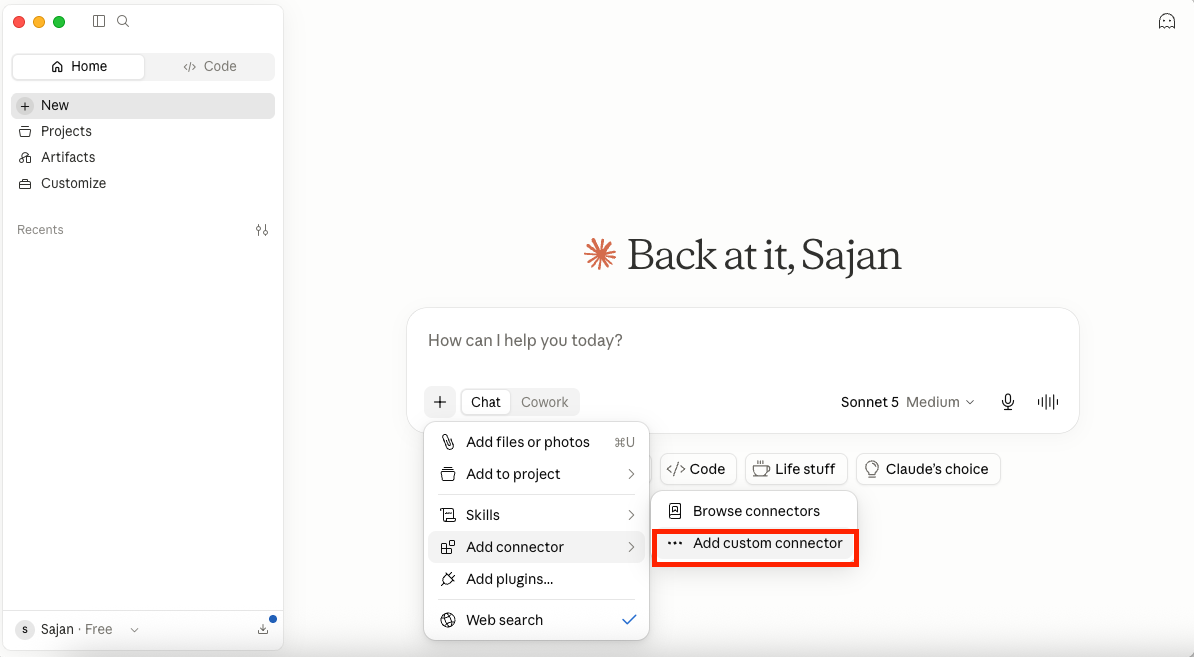1194x657 pixels.
Task: Click the microphone dictation icon
Action: click(x=1007, y=402)
